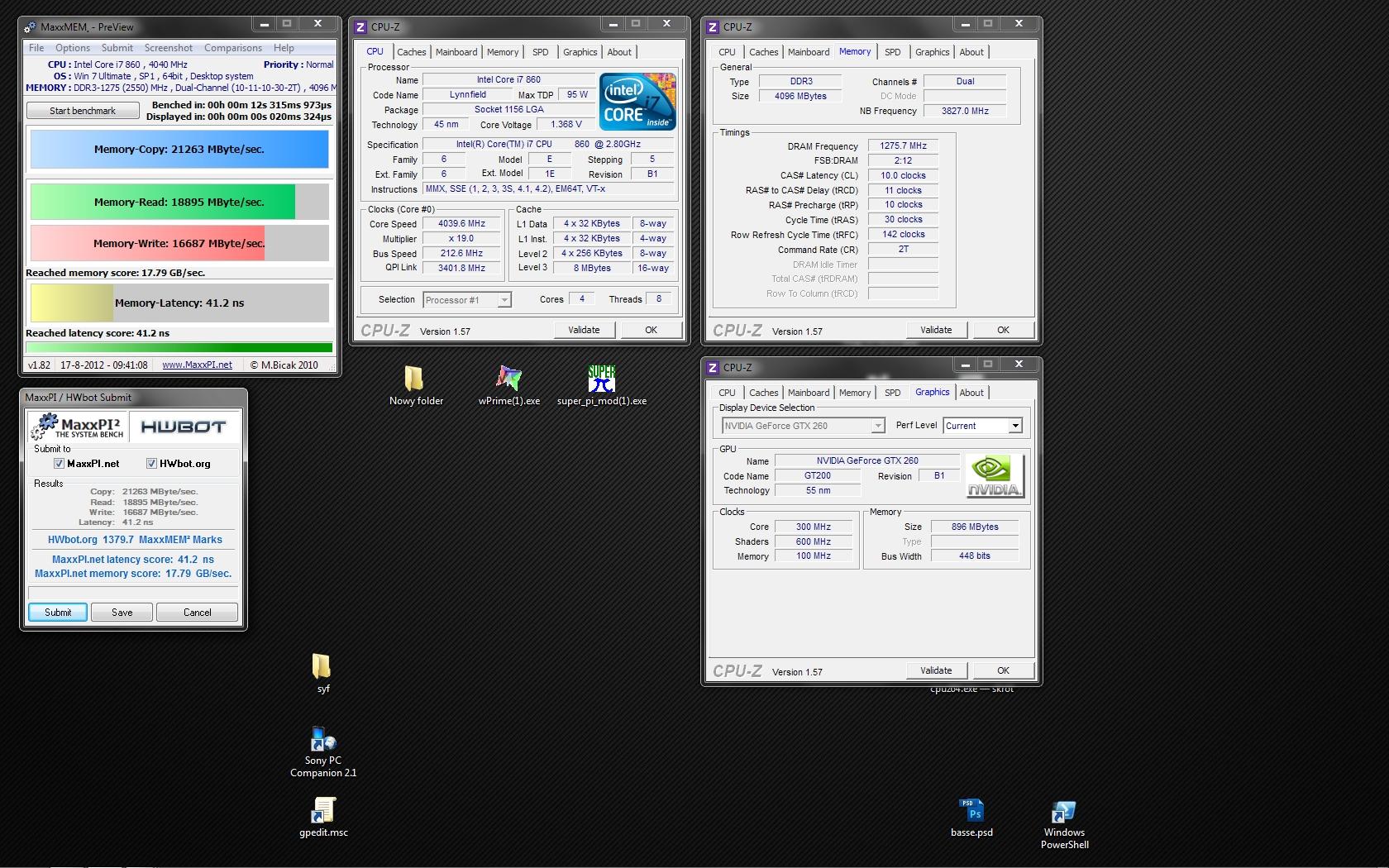Click the CPU-Z icon in the Graphics window title bar
1389x868 pixels.
tap(712, 367)
